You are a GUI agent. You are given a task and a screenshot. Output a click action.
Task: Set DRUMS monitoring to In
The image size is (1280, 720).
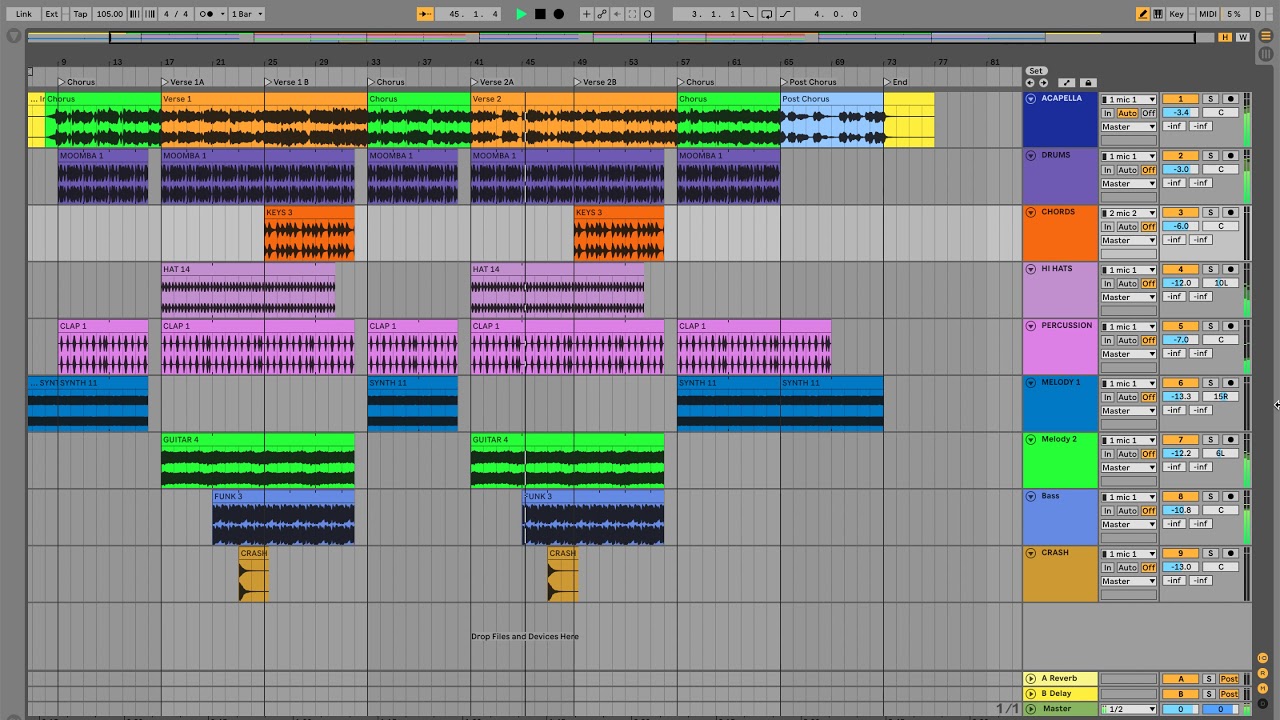(1107, 170)
